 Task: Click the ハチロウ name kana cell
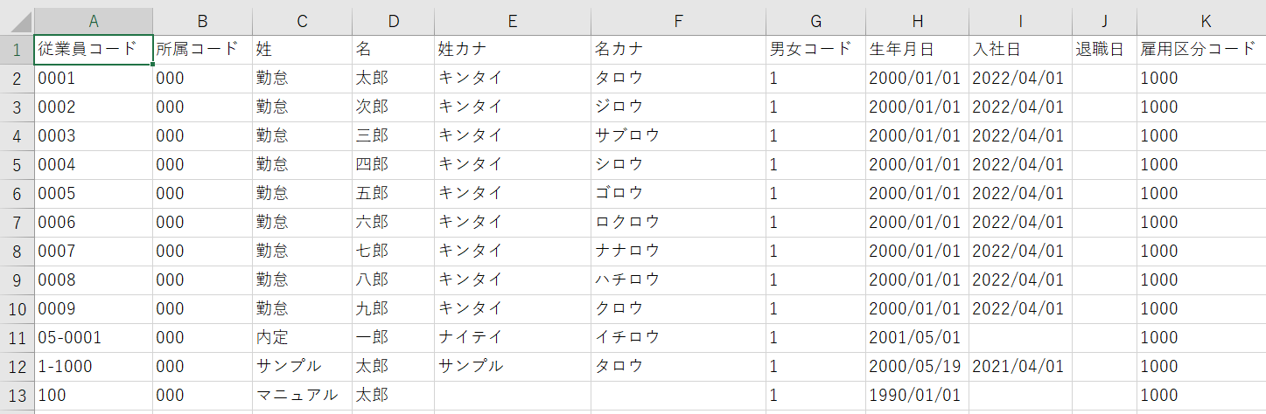678,280
